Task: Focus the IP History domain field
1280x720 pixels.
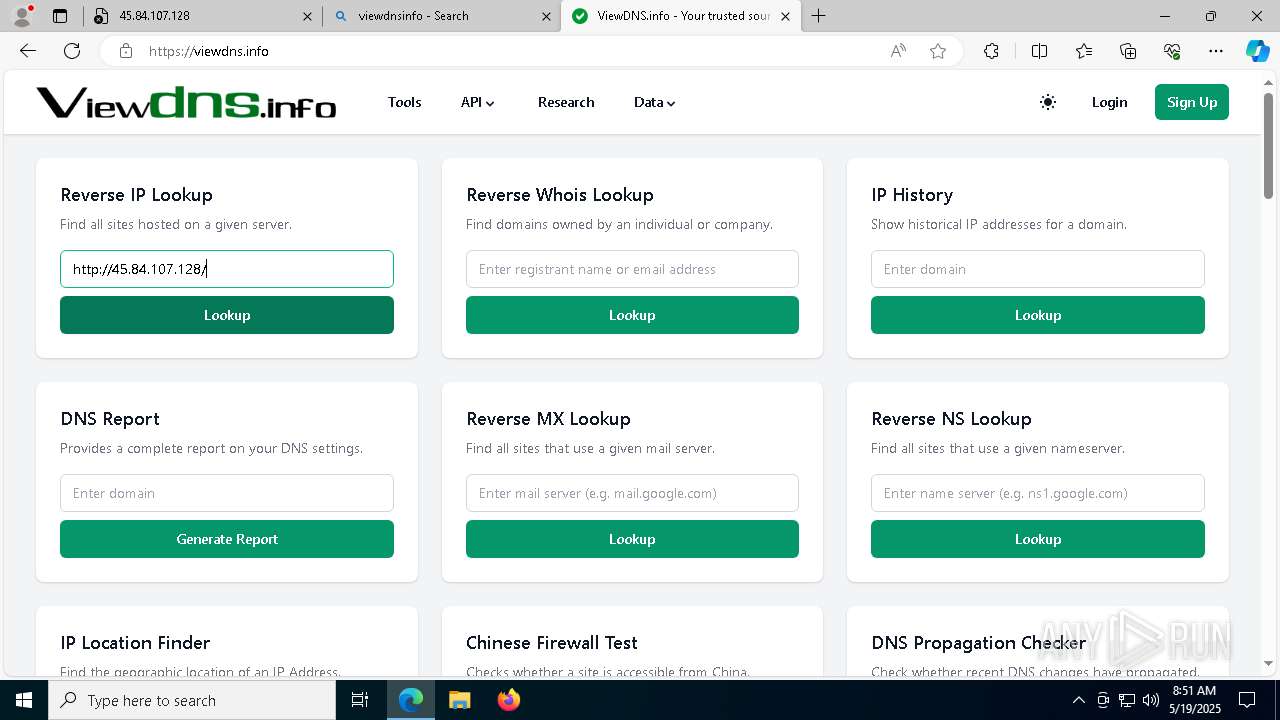Action: tap(1038, 269)
